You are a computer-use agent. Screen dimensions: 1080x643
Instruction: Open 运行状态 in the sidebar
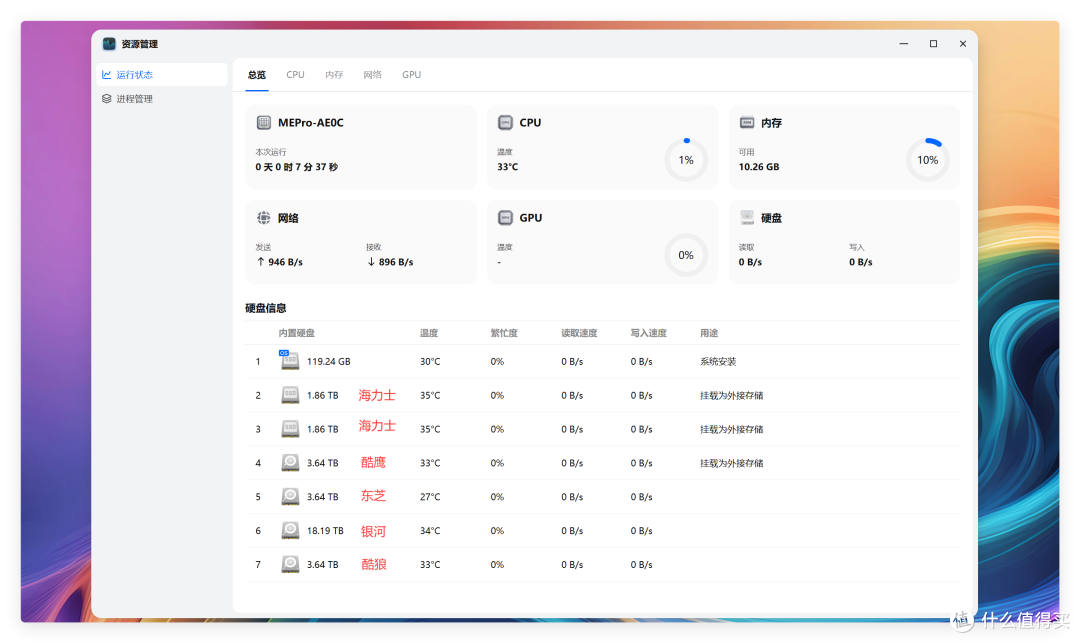(162, 74)
